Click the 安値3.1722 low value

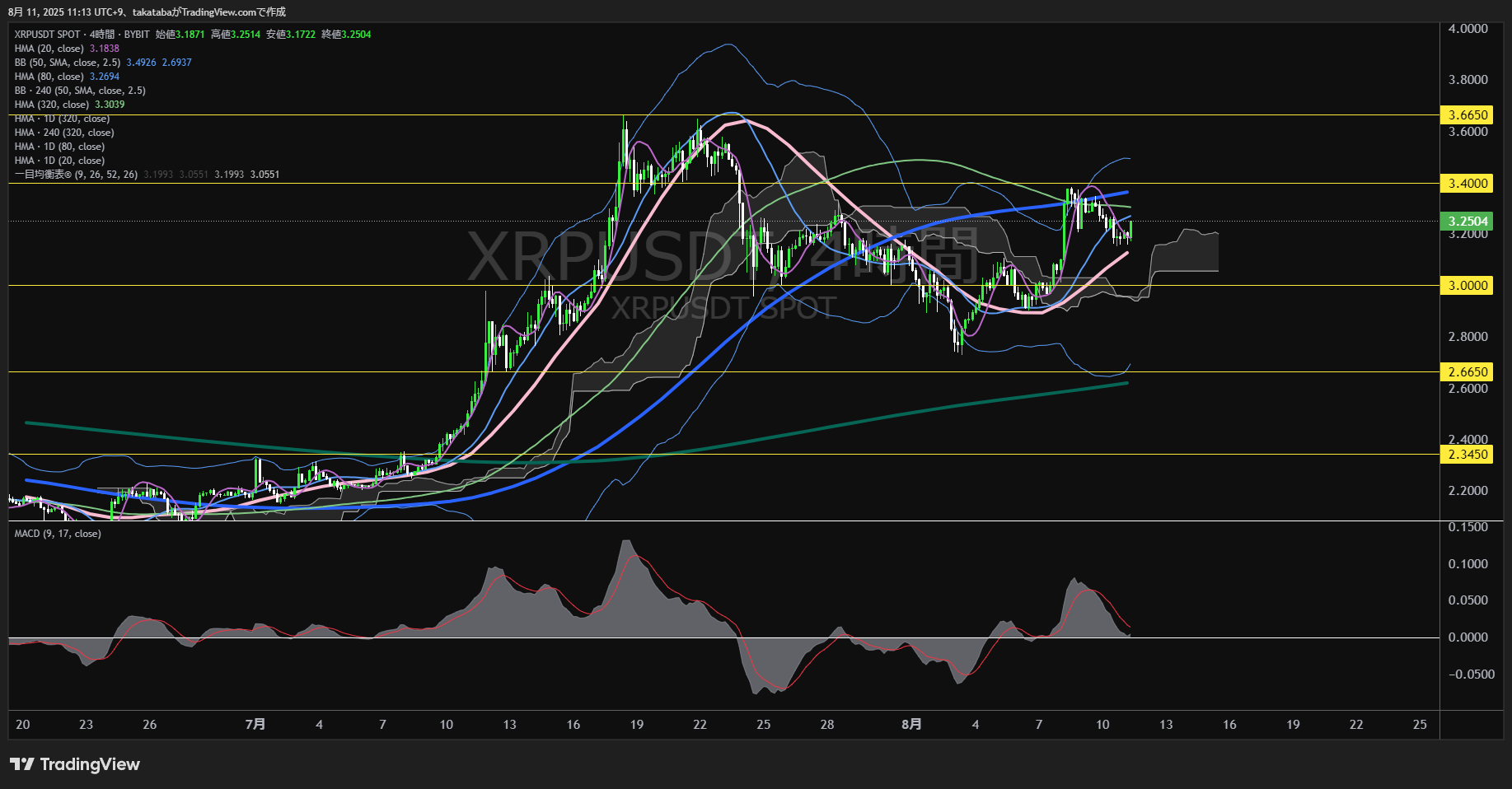point(291,35)
